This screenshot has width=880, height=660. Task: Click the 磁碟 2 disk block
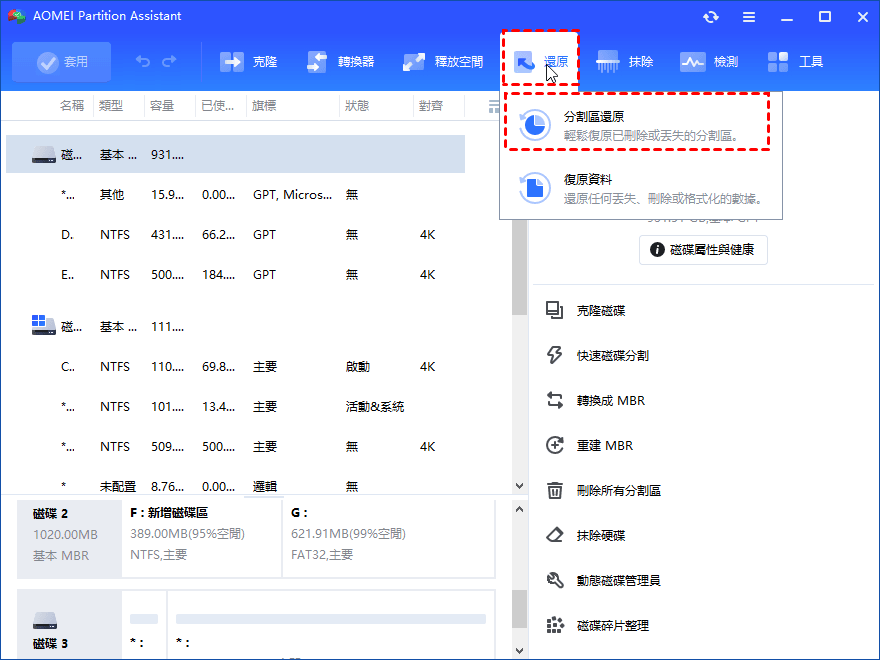click(69, 539)
